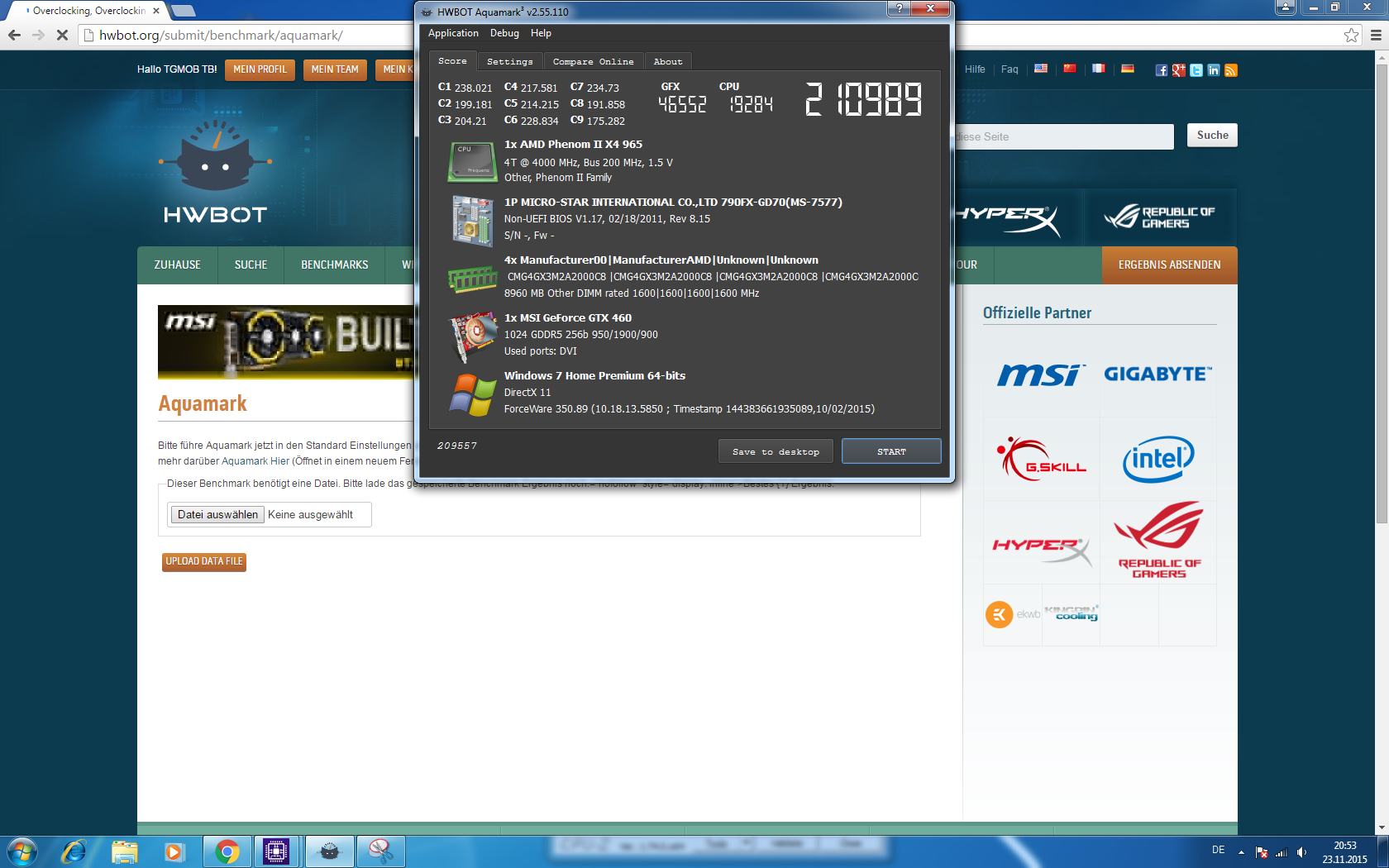1389x868 pixels.
Task: Switch language with French flag icon
Action: pyautogui.click(x=1099, y=69)
